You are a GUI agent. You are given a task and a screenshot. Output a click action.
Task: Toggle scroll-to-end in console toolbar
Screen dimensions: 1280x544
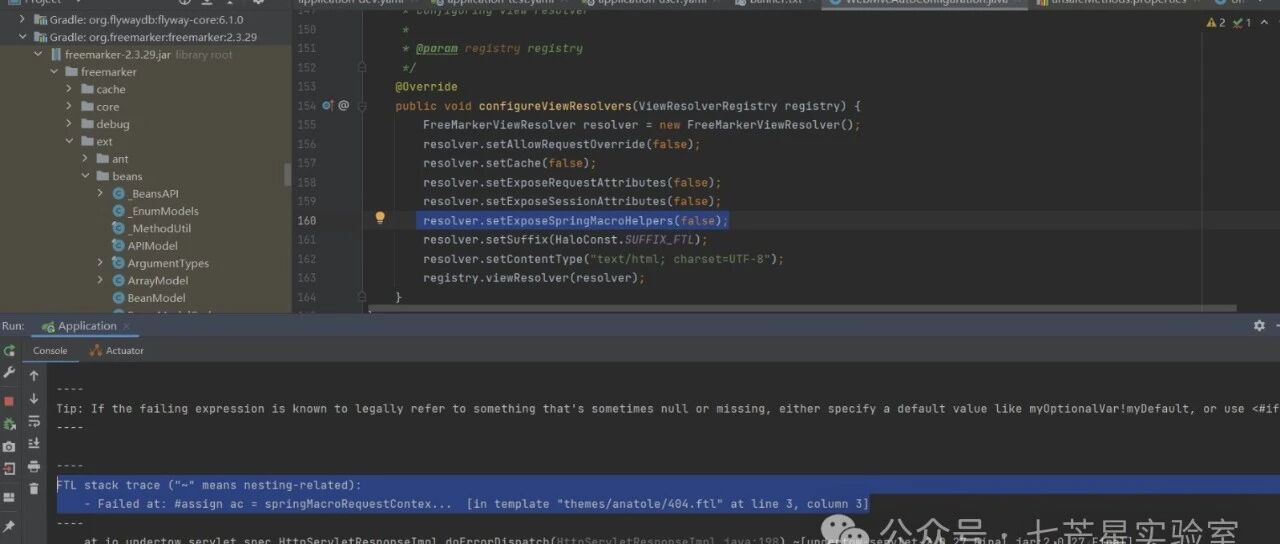click(x=34, y=443)
